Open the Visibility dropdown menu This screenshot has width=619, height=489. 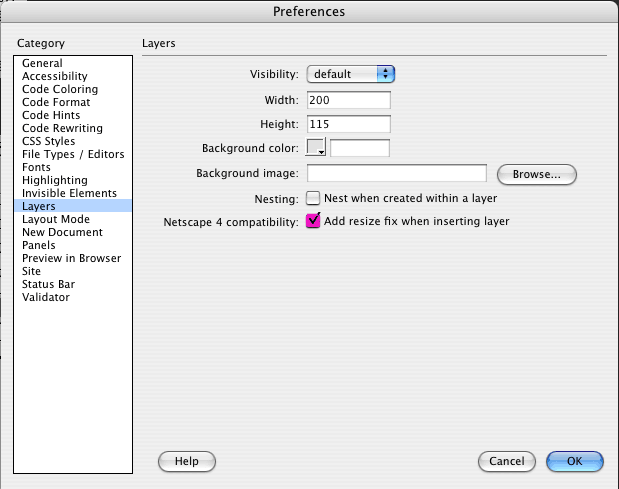click(351, 74)
